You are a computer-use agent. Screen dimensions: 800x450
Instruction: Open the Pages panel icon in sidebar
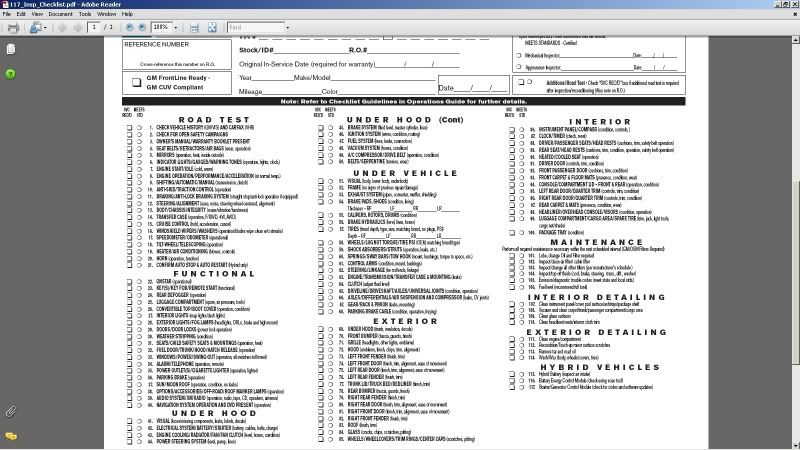[11, 49]
